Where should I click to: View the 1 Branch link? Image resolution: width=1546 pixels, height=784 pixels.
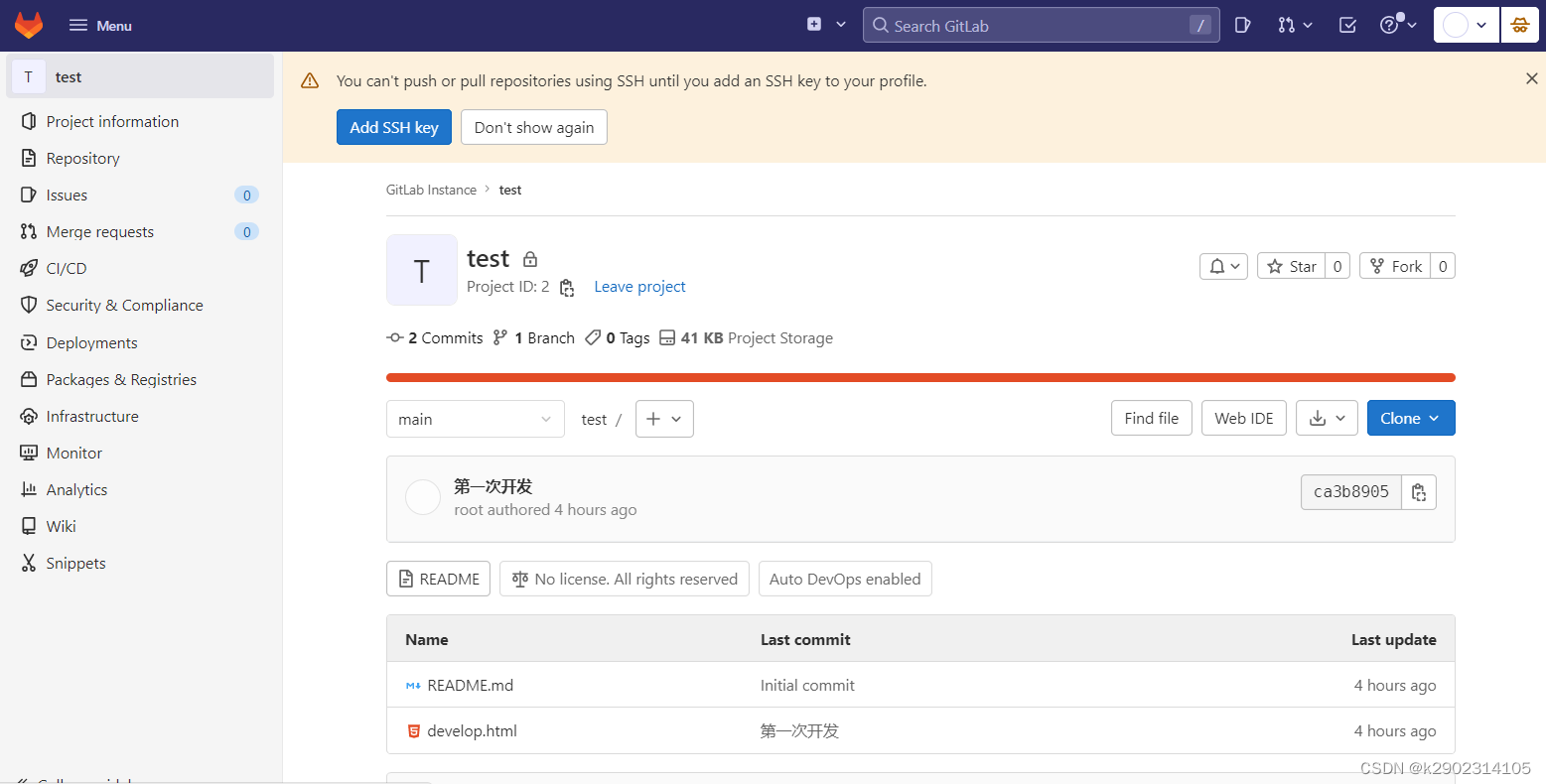click(534, 337)
